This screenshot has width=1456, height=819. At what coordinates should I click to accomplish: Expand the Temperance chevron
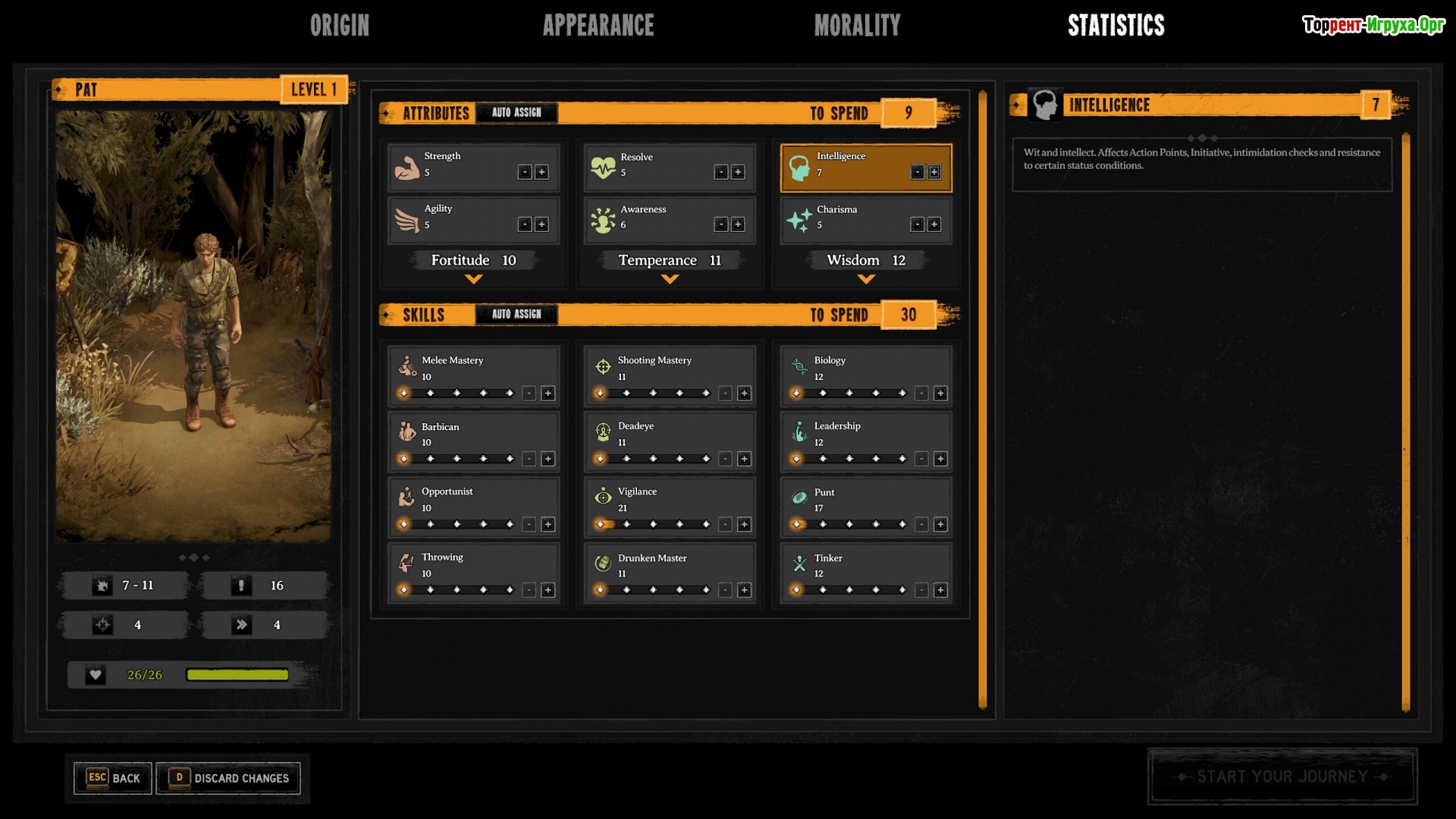point(670,279)
